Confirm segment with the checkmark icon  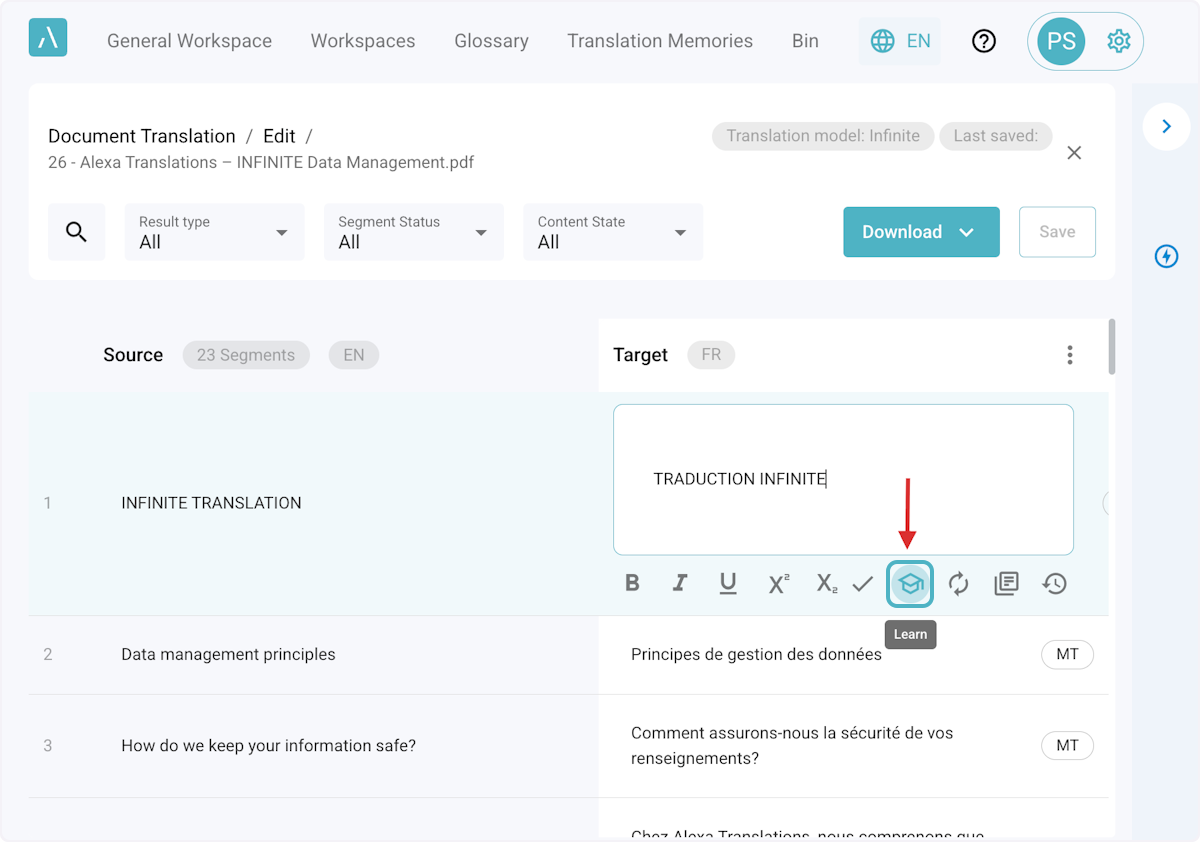[x=863, y=583]
